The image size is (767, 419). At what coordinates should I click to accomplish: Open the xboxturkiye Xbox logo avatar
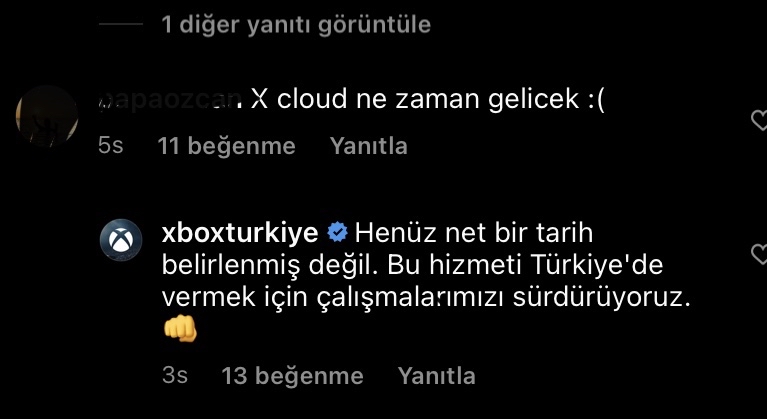tap(121, 240)
